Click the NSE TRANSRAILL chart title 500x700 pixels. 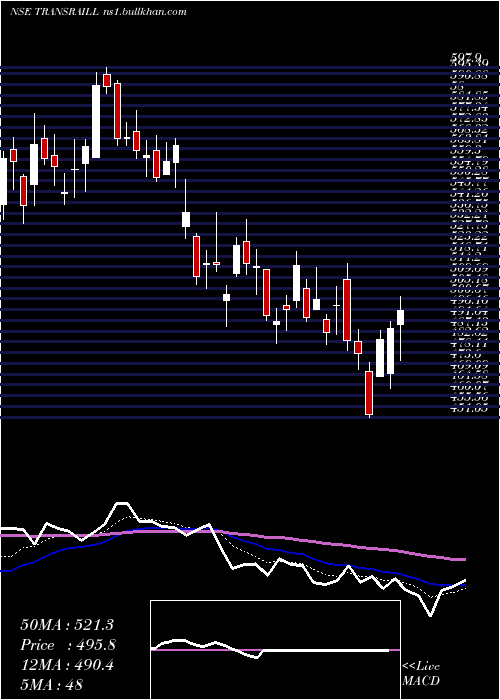click(x=53, y=12)
